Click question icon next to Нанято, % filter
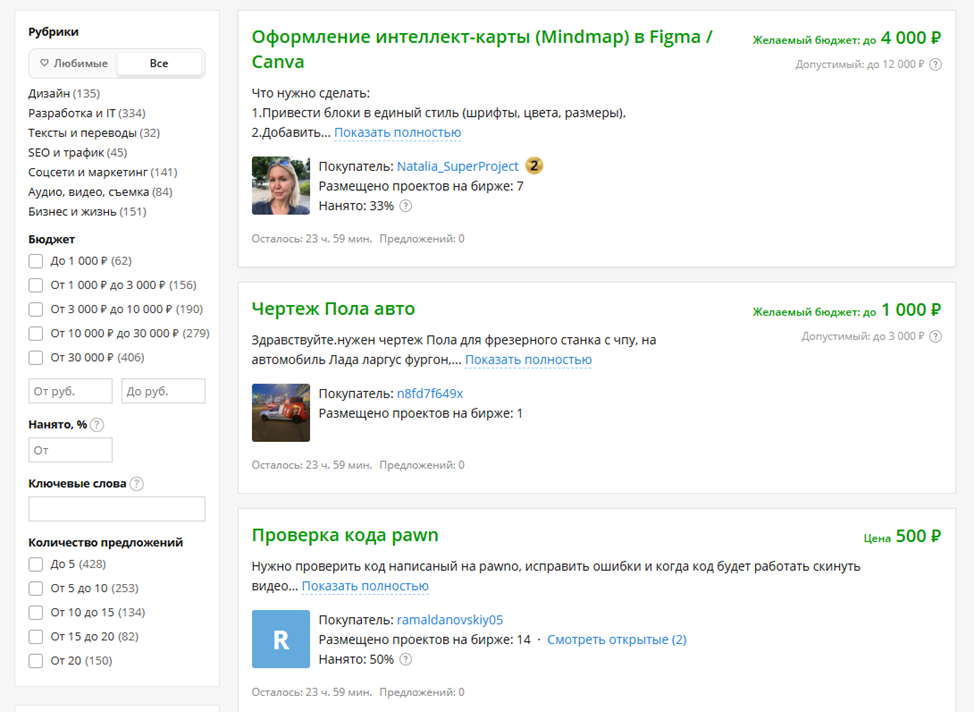The height and width of the screenshot is (712, 974). click(97, 424)
